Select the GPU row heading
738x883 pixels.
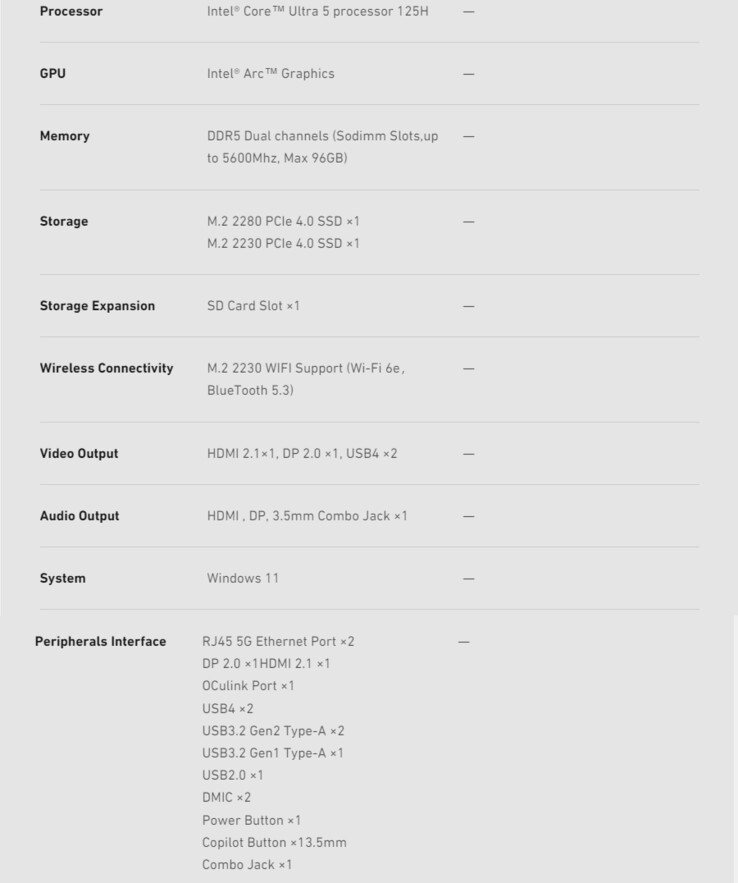click(53, 74)
